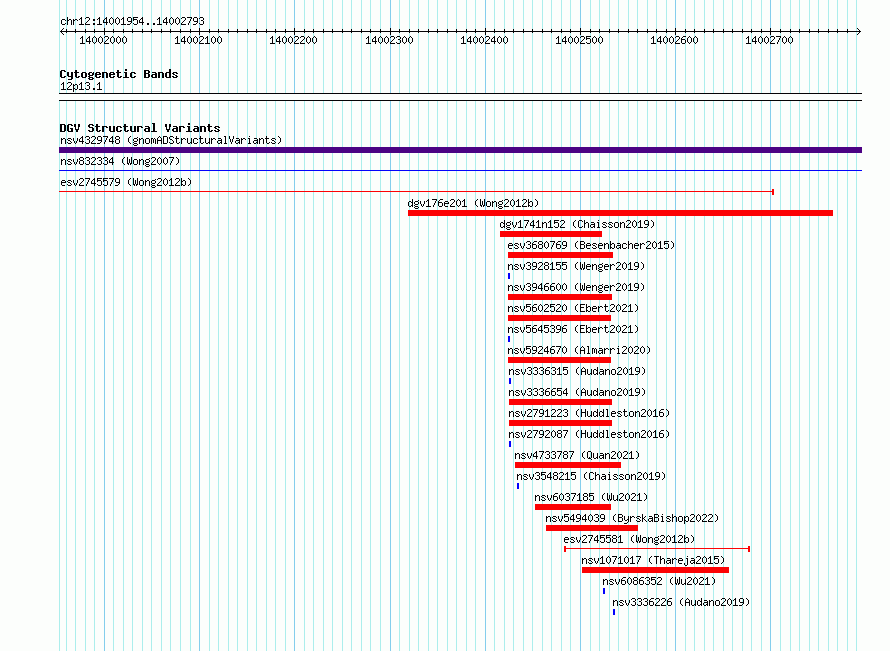Click the nsv3946600 (Wenger2019) label
This screenshot has height=651, width=890.
(576, 287)
